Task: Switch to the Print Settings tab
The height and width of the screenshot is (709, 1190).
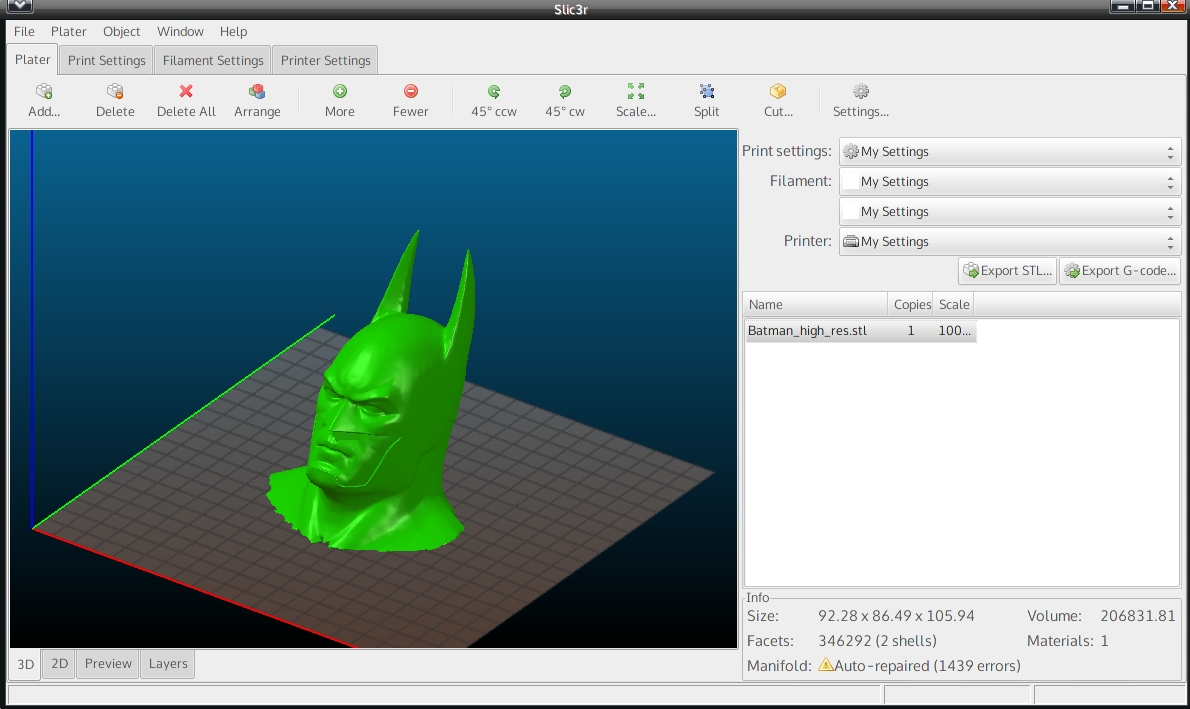Action: pyautogui.click(x=106, y=60)
